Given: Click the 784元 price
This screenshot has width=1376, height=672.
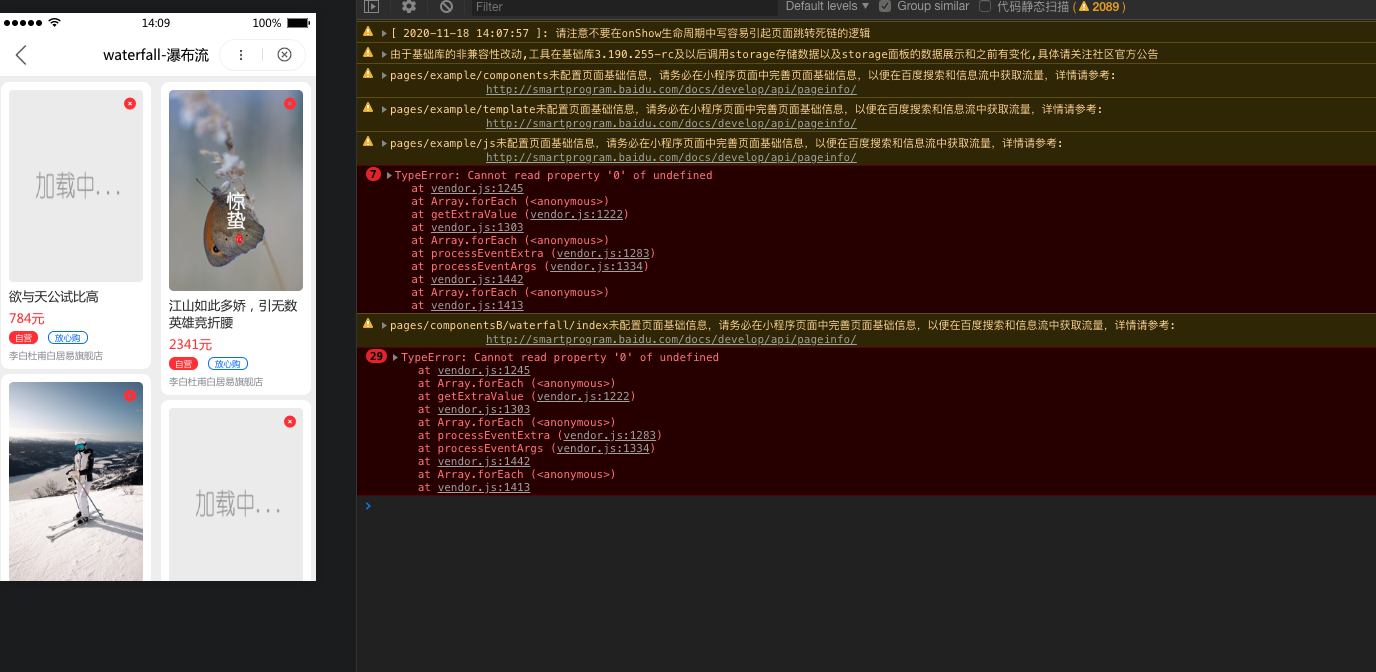Looking at the screenshot, I should [27, 319].
